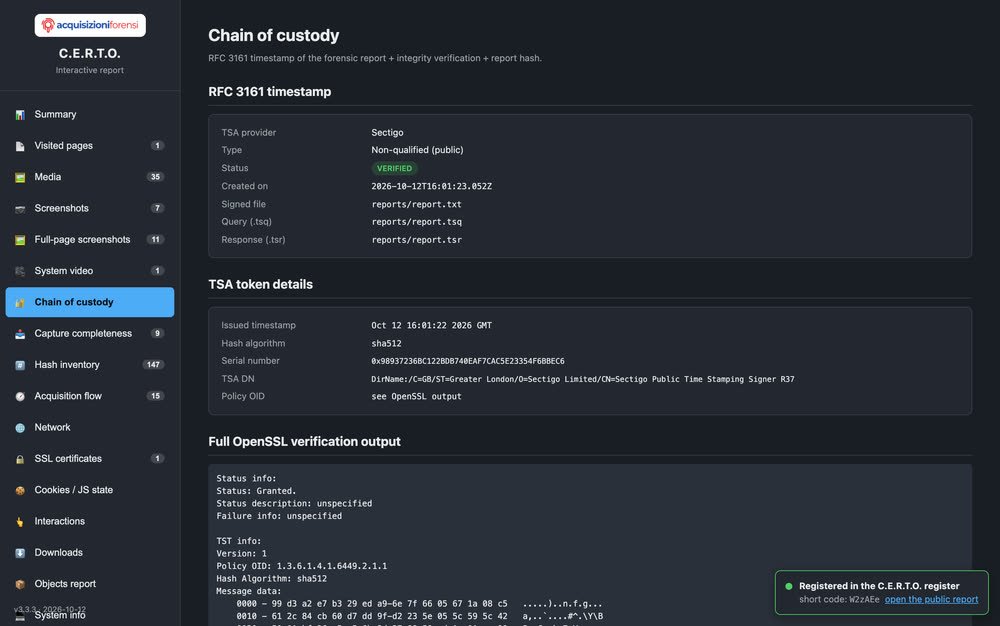Click the System video camera icon

click(x=20, y=271)
